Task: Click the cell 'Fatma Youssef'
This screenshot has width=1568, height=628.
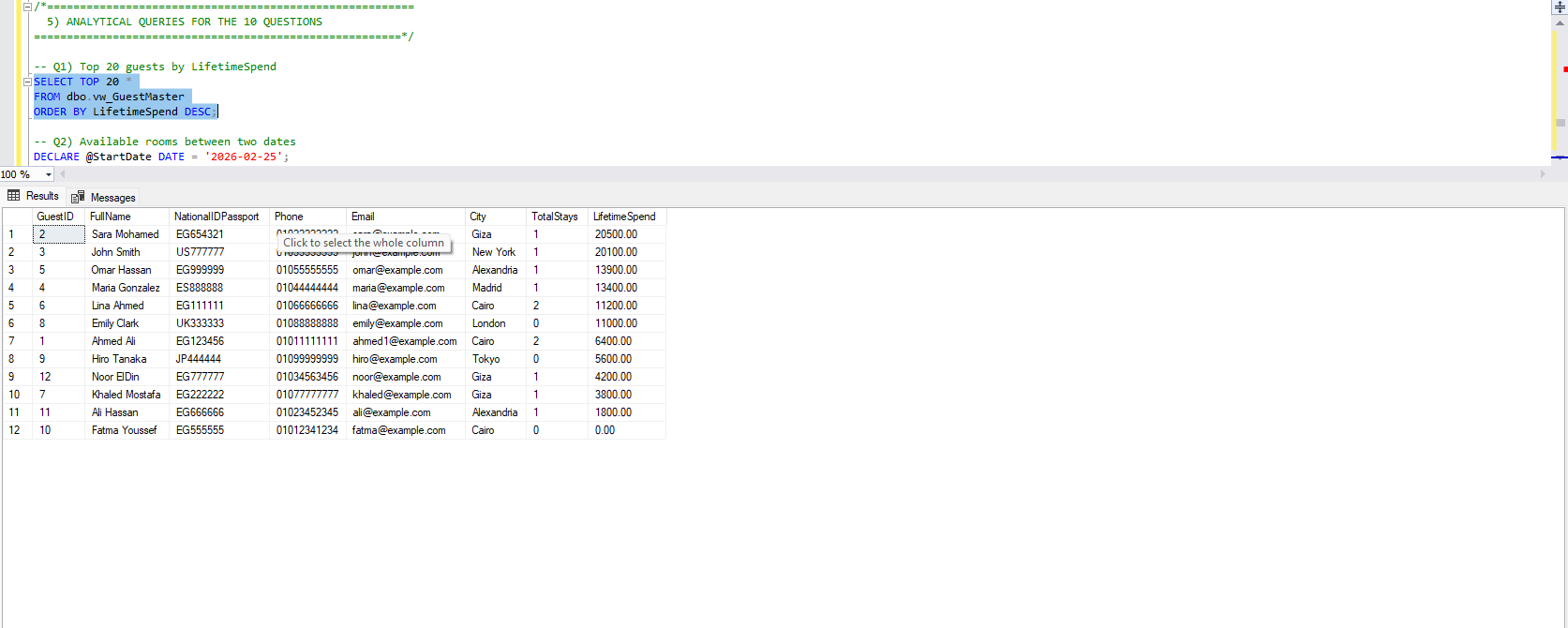Action: (127, 430)
